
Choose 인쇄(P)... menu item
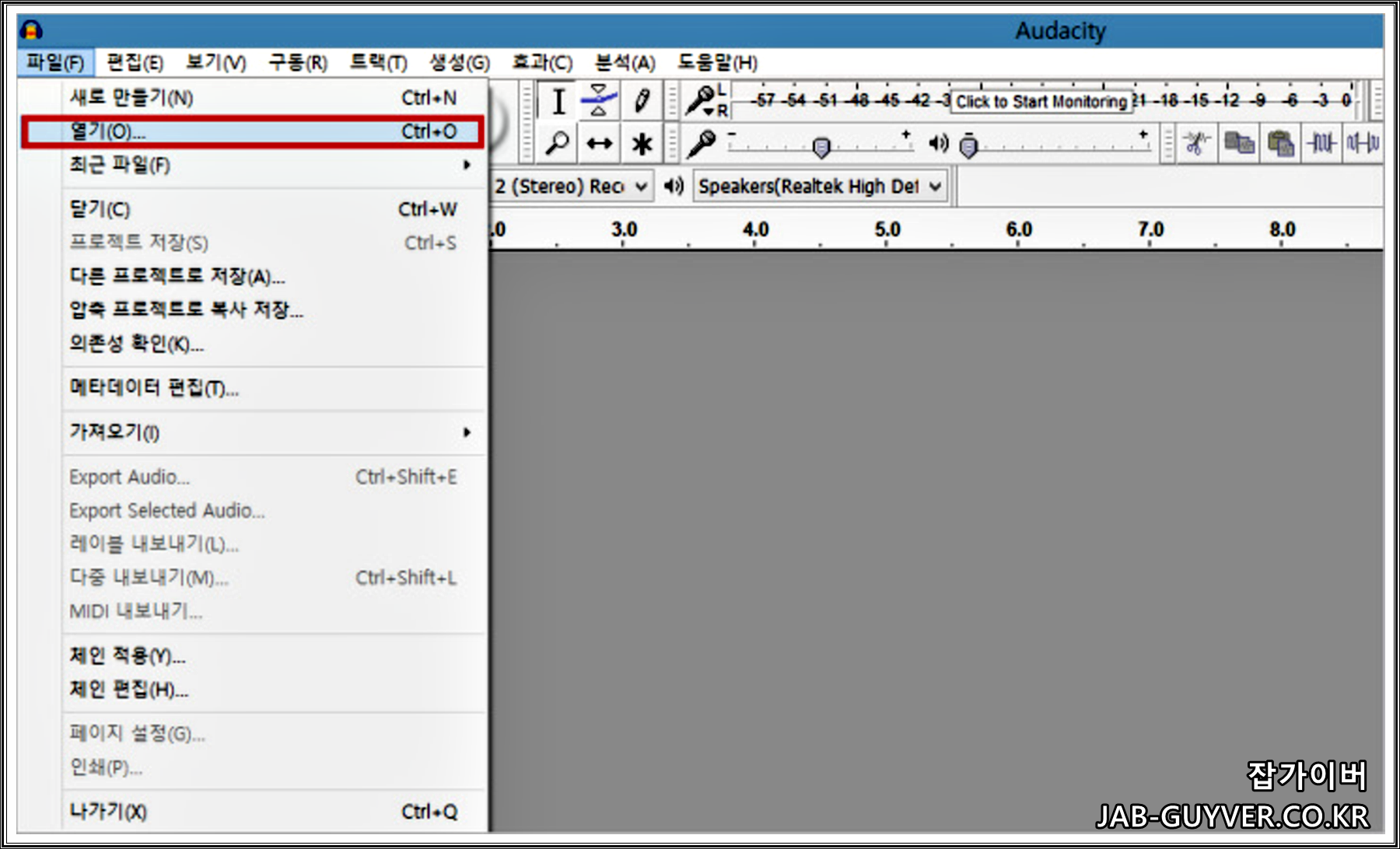tap(254, 767)
